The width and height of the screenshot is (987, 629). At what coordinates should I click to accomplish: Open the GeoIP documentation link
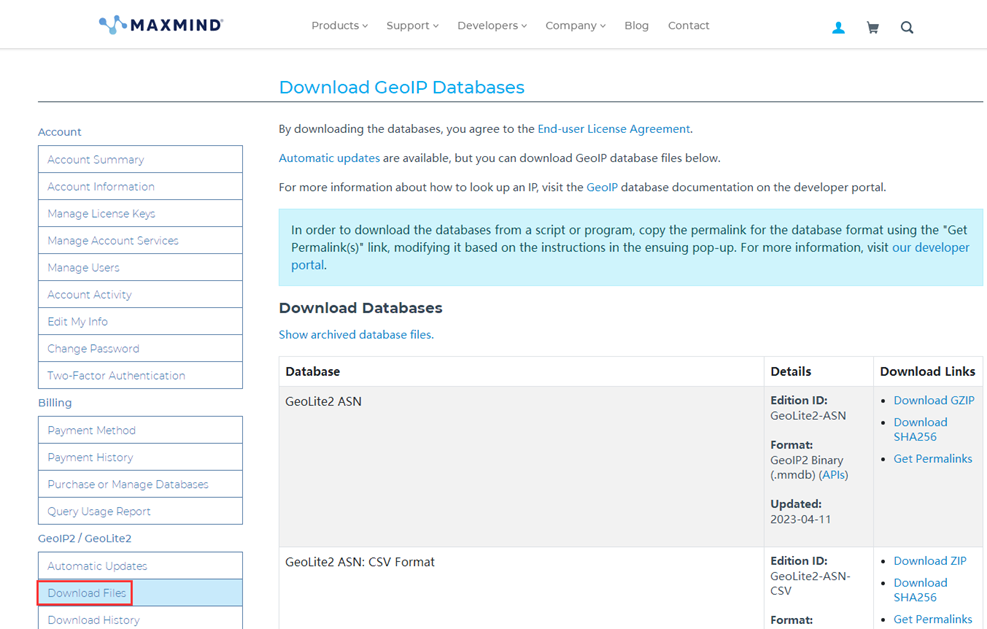click(602, 187)
